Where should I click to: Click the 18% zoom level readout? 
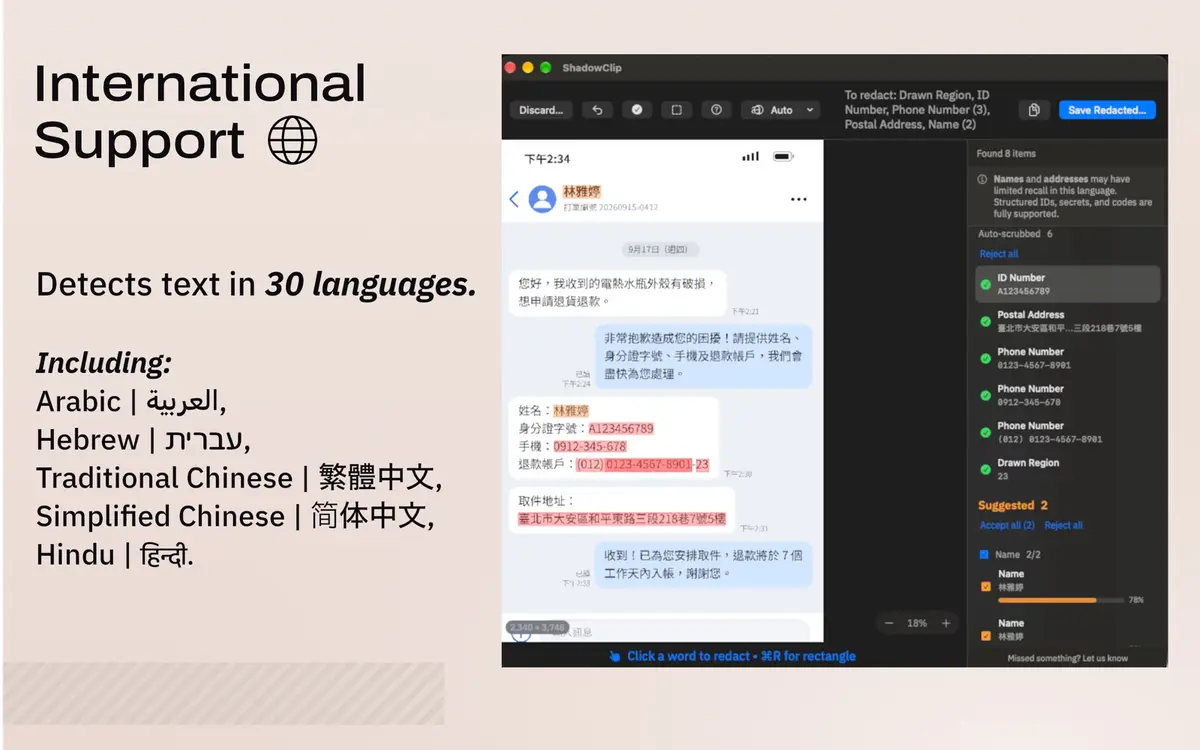(x=917, y=623)
